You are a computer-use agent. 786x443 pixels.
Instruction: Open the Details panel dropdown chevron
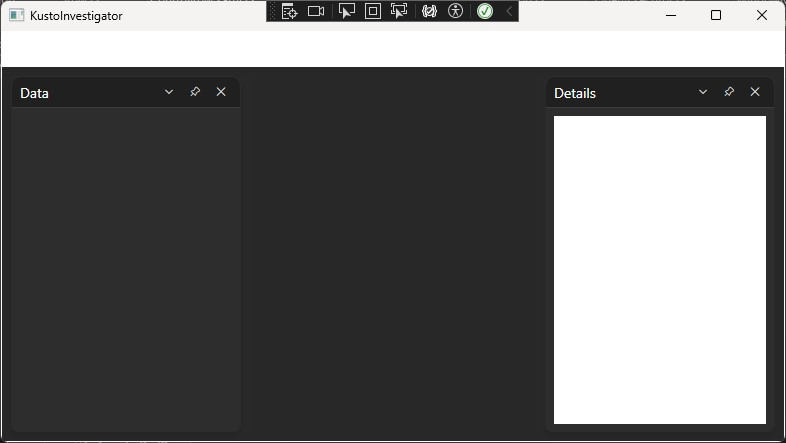point(703,92)
